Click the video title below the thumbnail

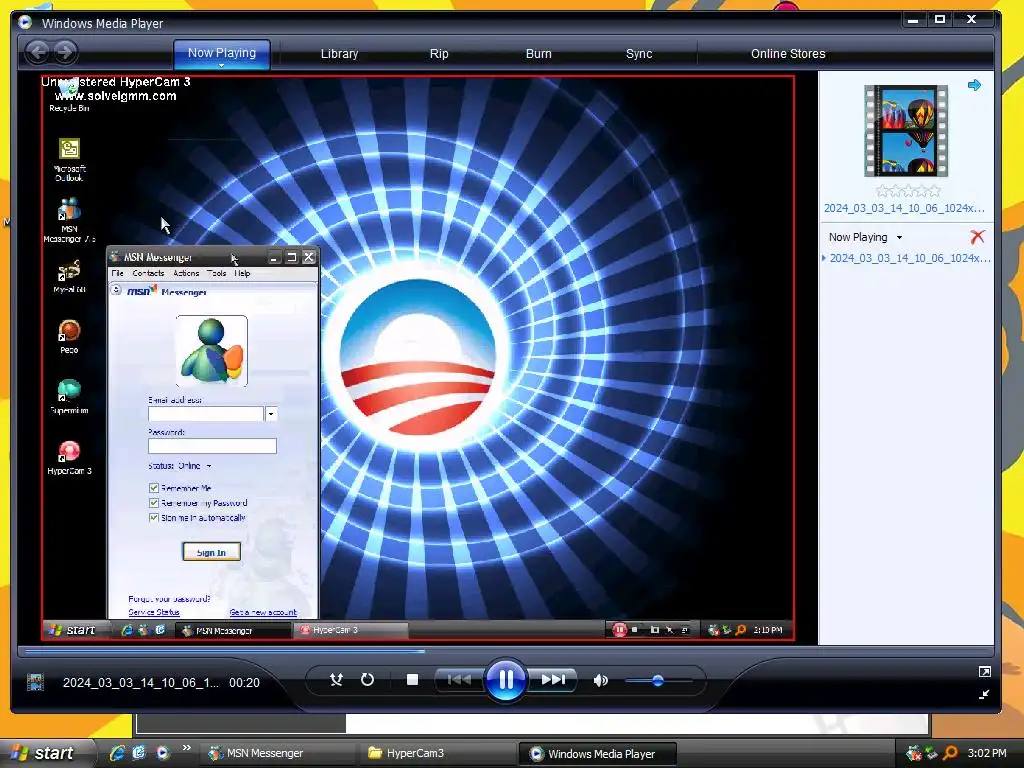pos(904,208)
